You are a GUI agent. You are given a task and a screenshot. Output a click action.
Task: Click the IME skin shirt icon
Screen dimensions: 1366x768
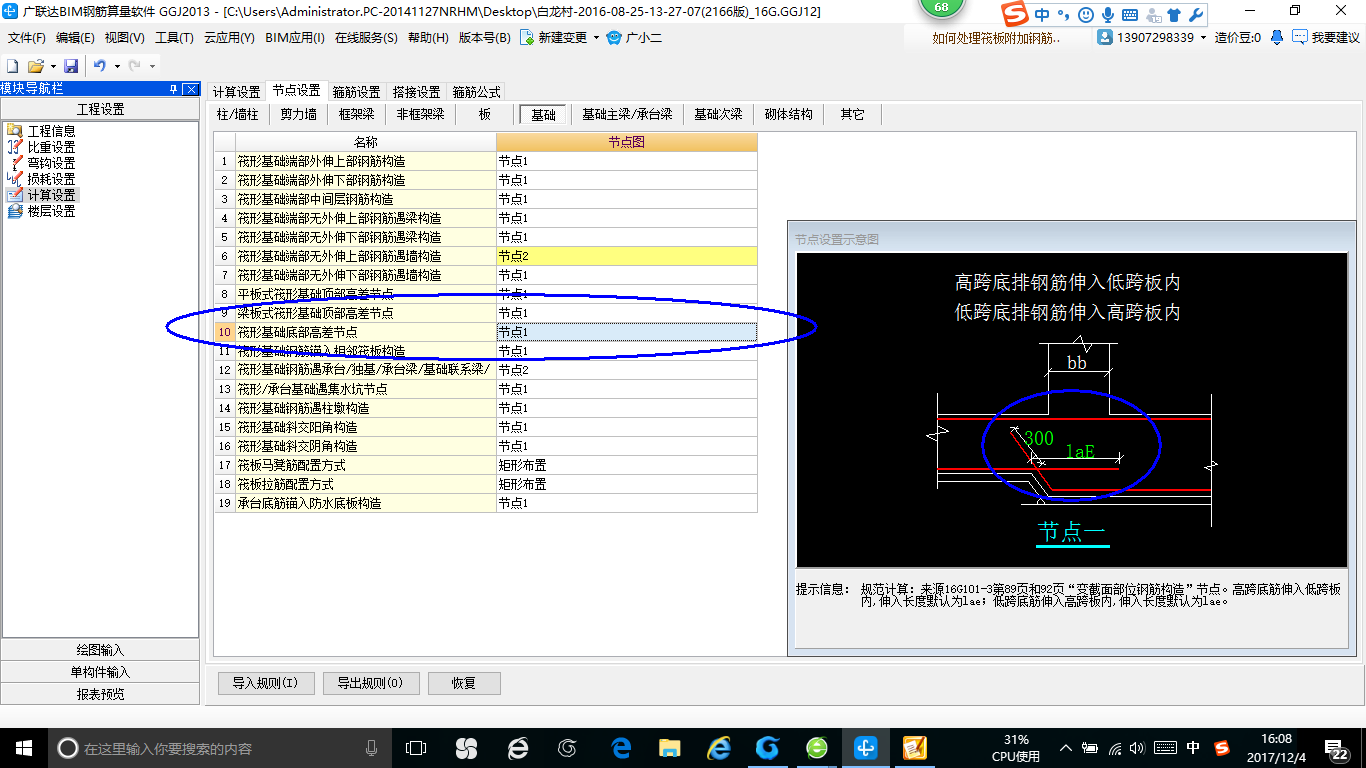coord(1174,15)
